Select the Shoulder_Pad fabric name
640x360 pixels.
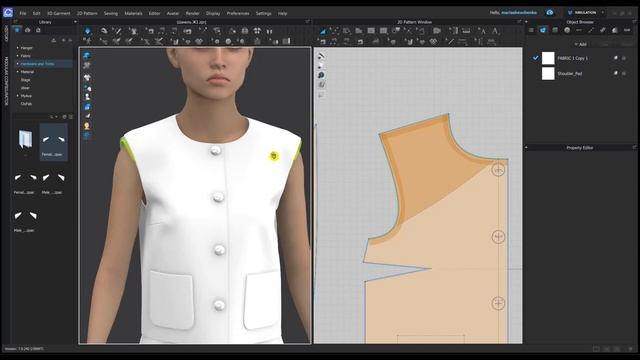click(x=570, y=74)
